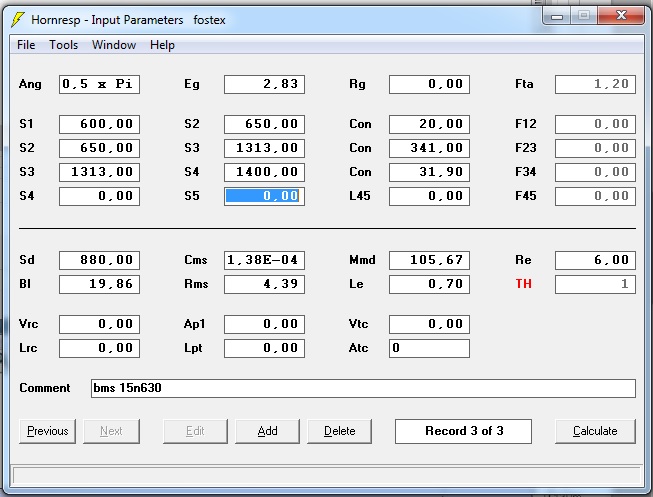The height and width of the screenshot is (497, 653).
Task: Click the Fta field showing 1,20
Action: 596,85
